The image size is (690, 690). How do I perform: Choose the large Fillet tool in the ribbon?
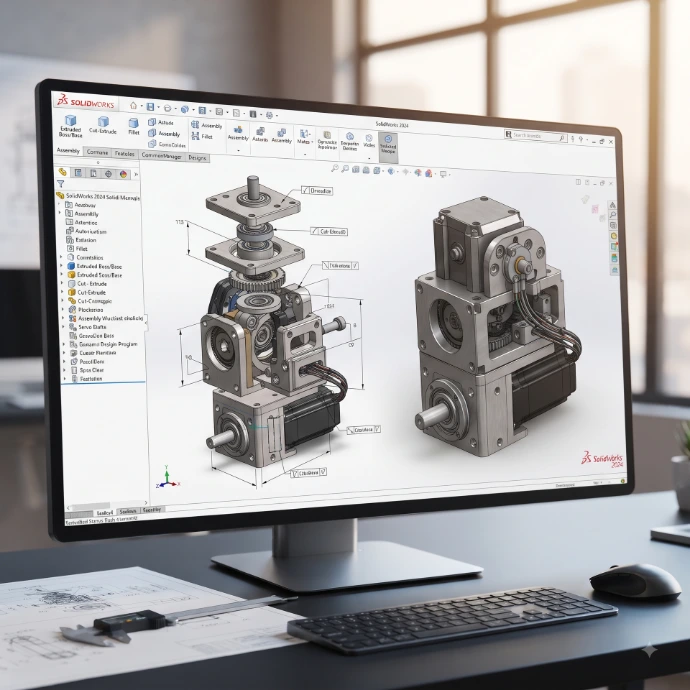134,126
